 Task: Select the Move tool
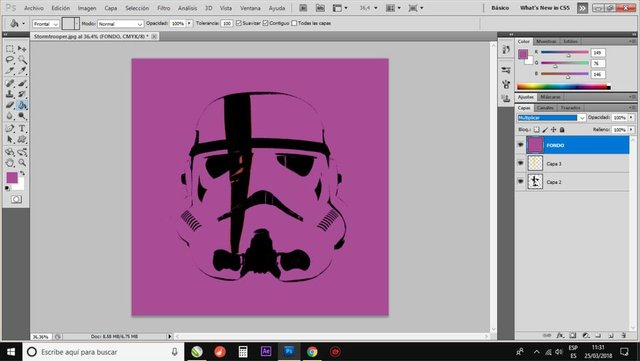[x=22, y=49]
